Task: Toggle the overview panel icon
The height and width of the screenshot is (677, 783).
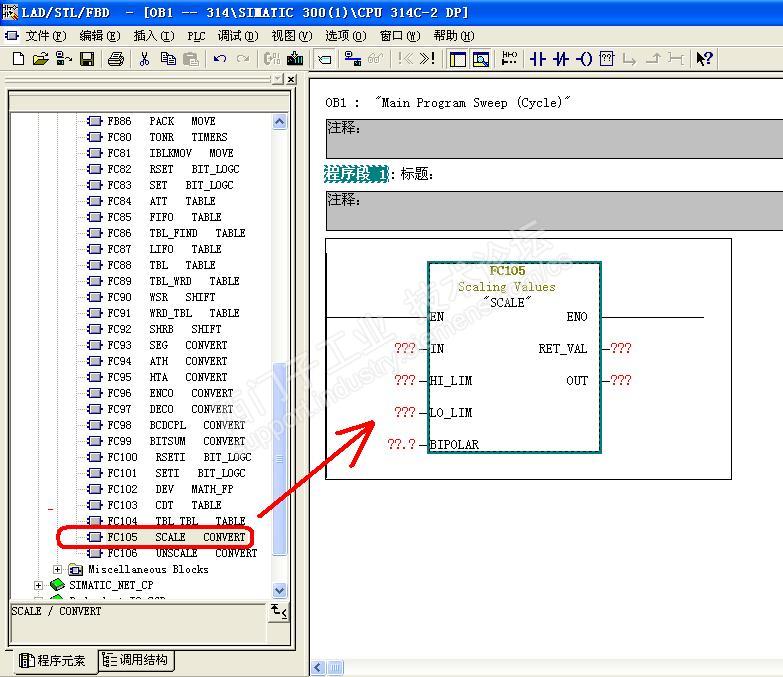Action: (x=457, y=59)
